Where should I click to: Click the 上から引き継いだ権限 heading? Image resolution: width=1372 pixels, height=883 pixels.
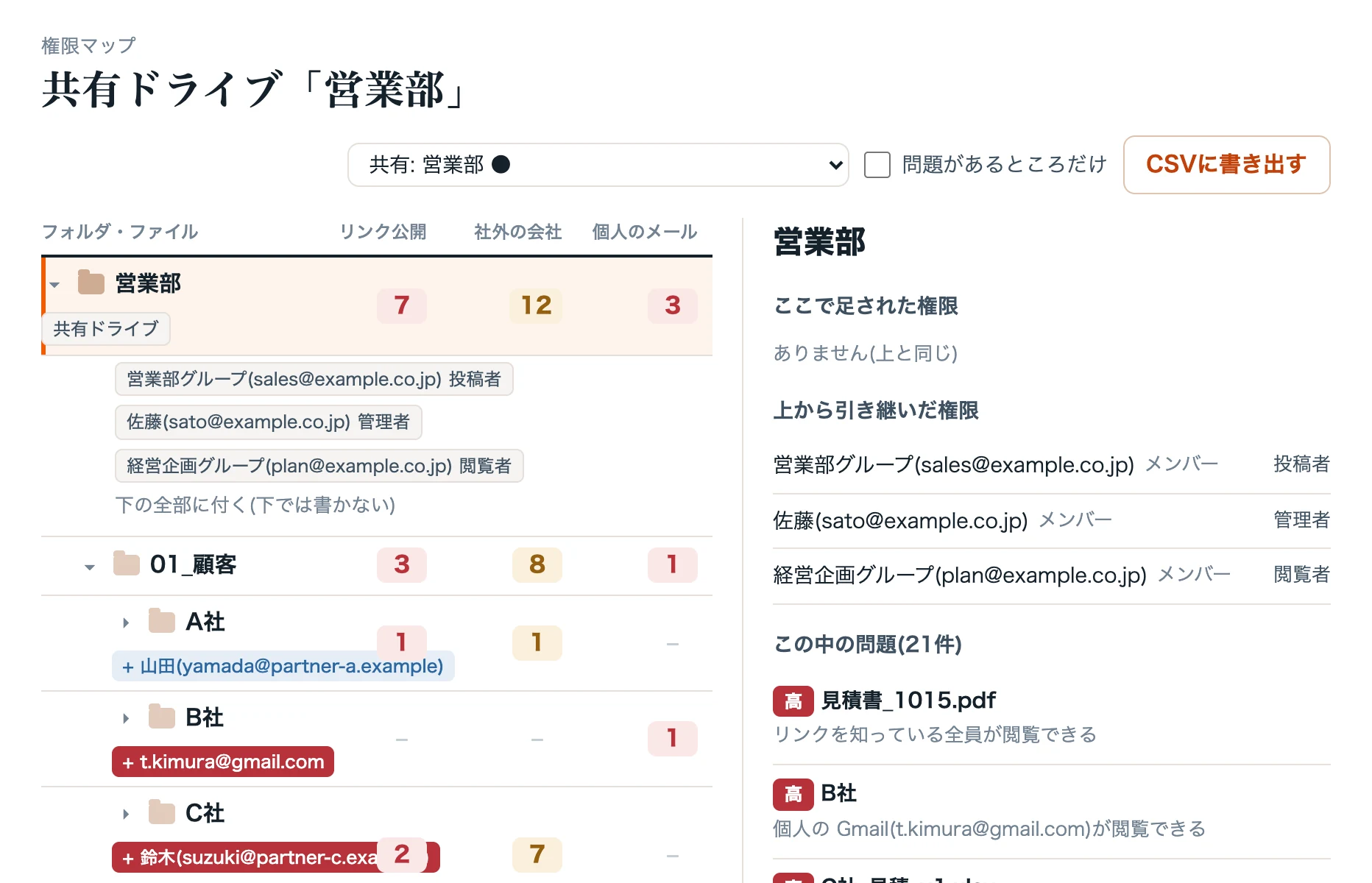point(876,411)
